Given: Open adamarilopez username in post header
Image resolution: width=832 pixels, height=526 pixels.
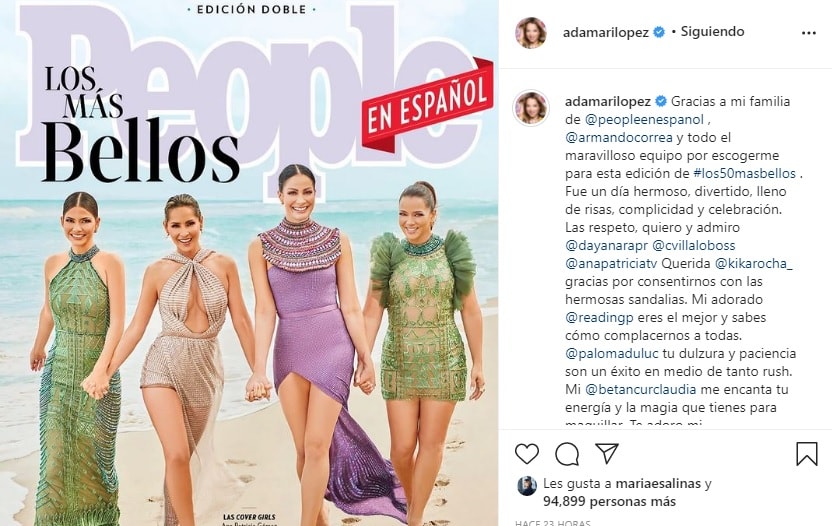Looking at the screenshot, I should point(605,32).
